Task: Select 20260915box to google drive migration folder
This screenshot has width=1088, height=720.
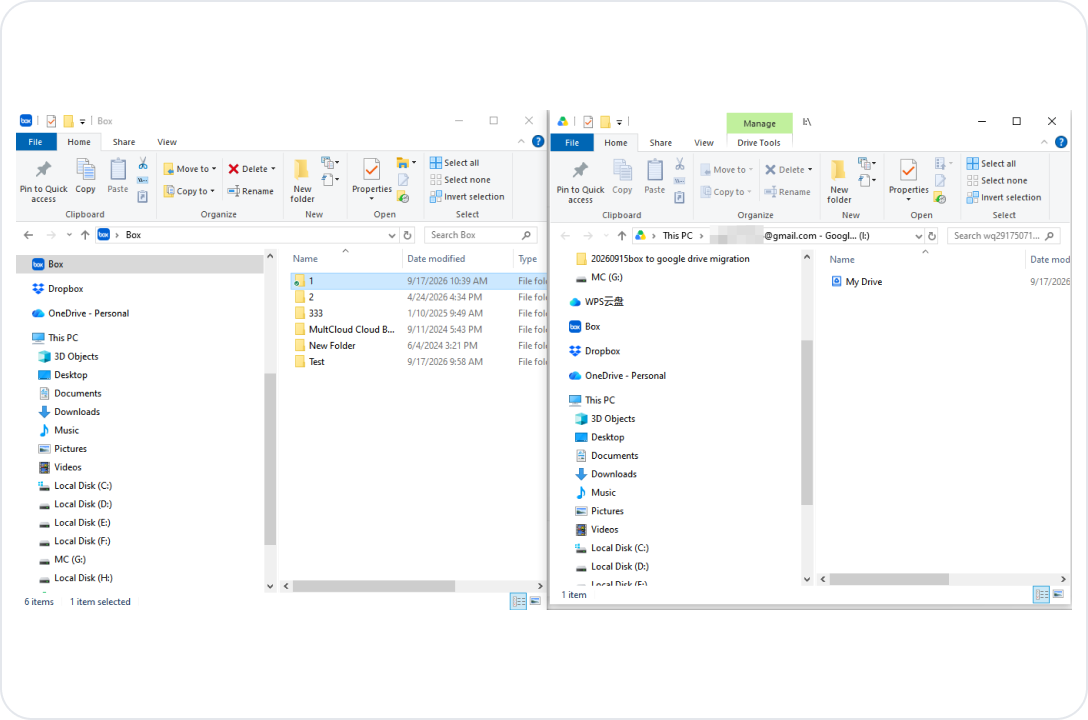Action: [663, 259]
